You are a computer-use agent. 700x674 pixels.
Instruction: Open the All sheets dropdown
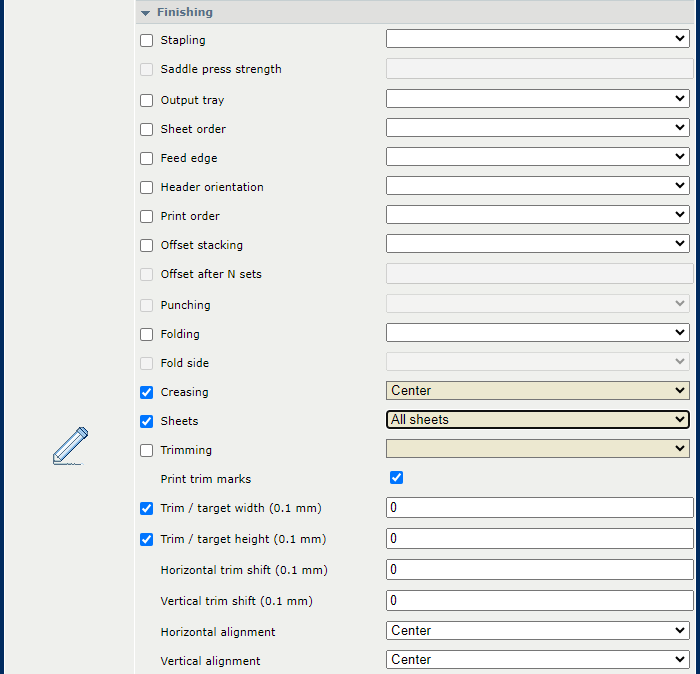click(x=538, y=420)
